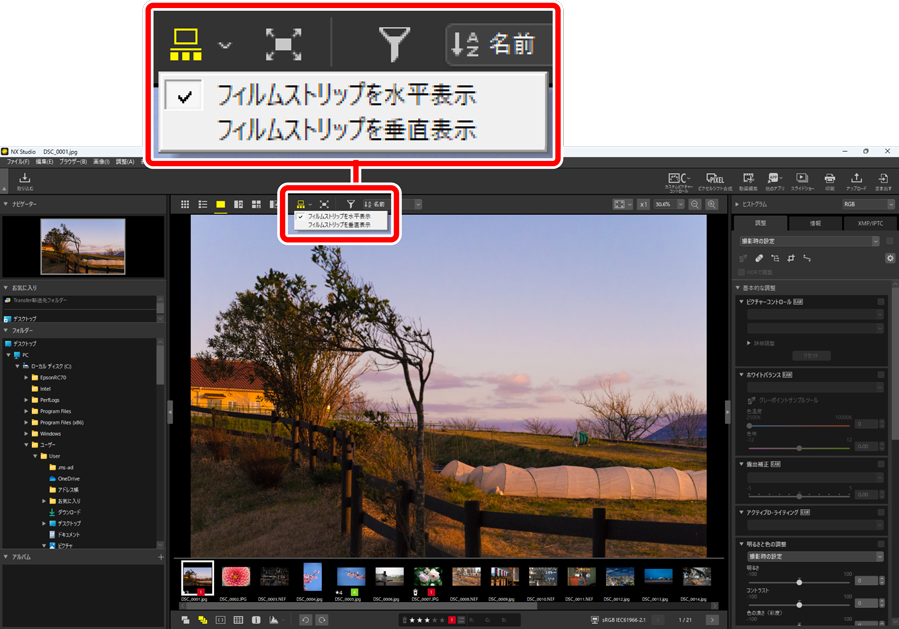Switch to thumbnail list view
The width and height of the screenshot is (899, 629).
202,204
